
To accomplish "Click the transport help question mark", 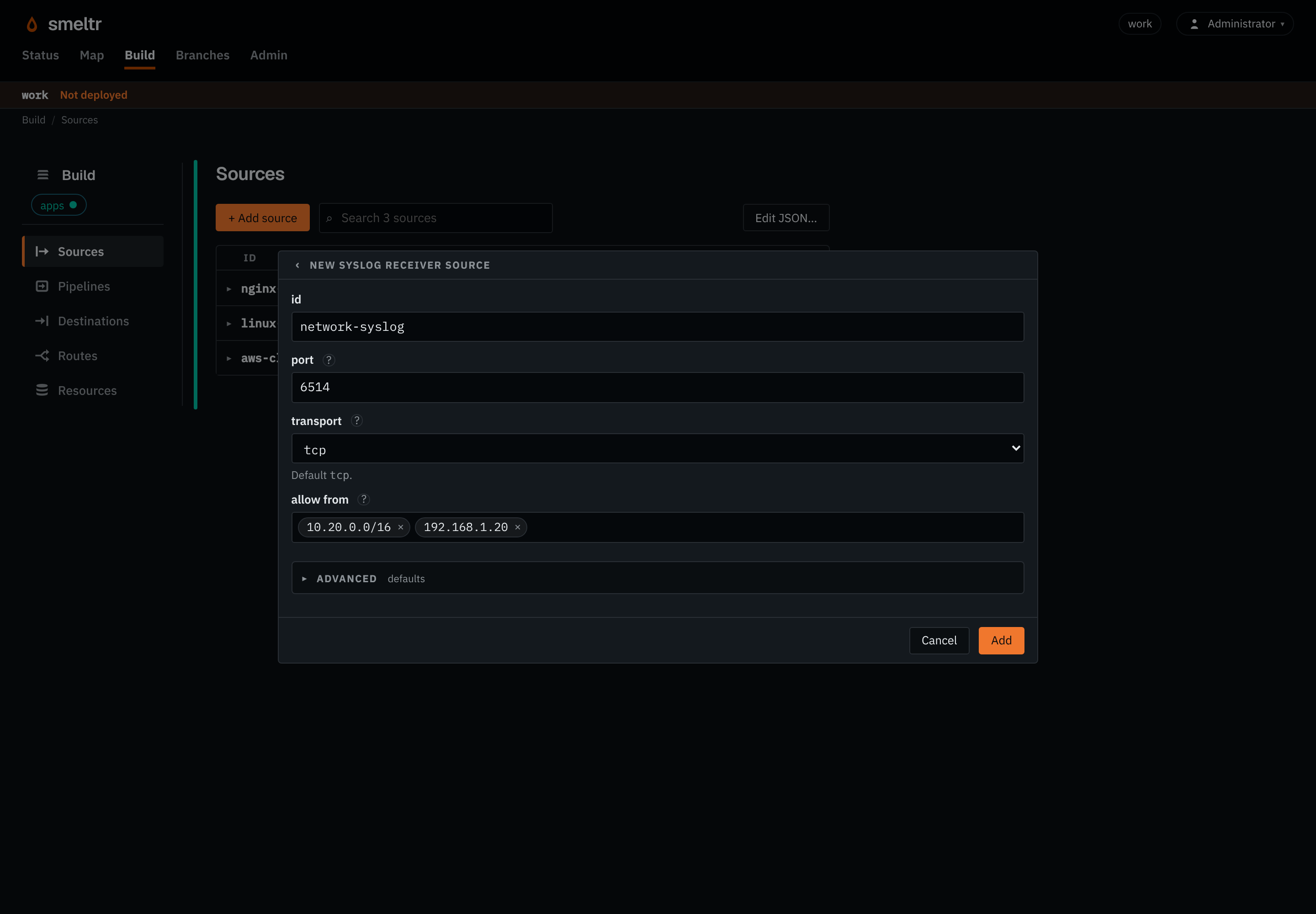I will pyautogui.click(x=357, y=421).
